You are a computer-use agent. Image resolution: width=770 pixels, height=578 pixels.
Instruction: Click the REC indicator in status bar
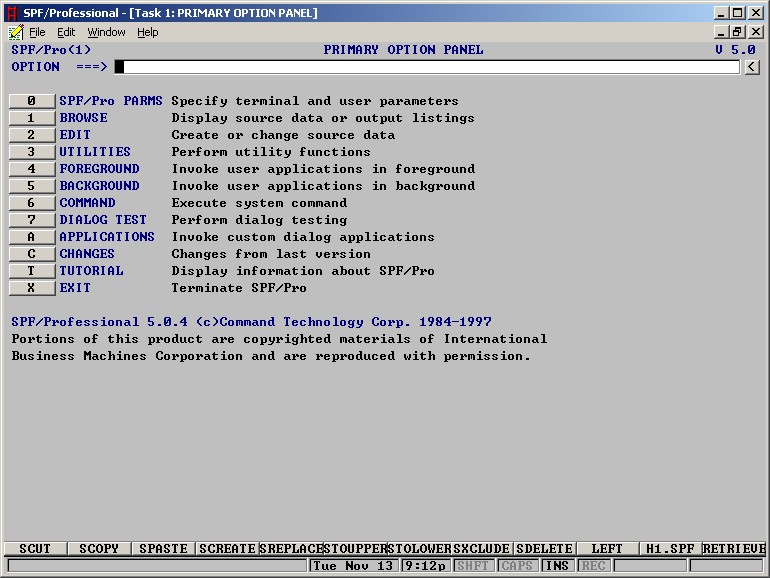pos(593,566)
